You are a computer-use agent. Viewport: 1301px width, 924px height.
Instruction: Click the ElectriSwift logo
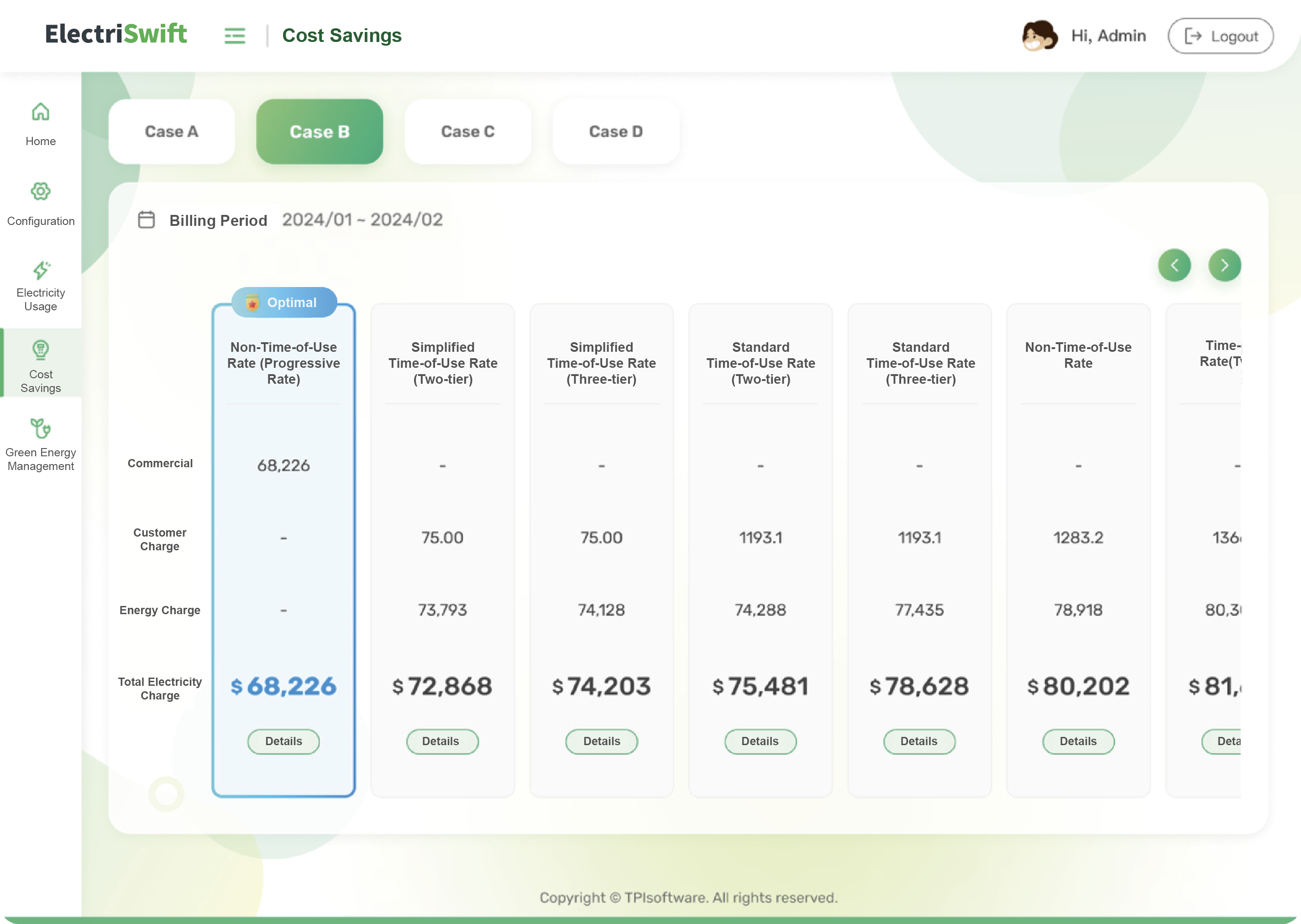pos(116,34)
